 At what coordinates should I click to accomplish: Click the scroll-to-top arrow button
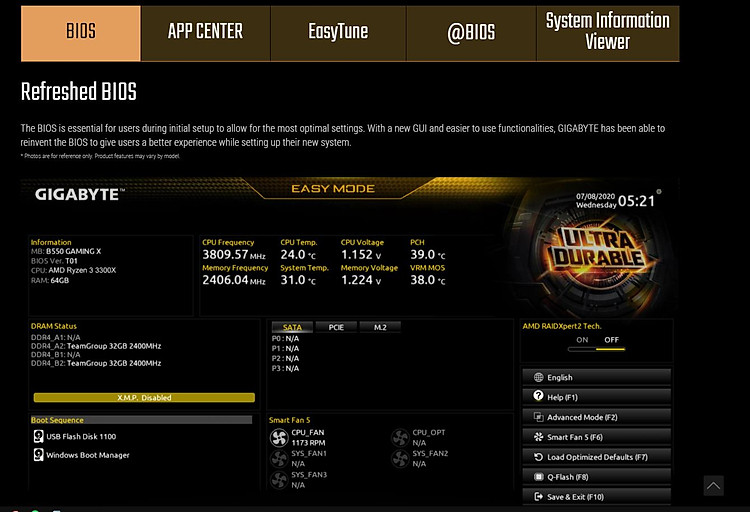point(713,486)
